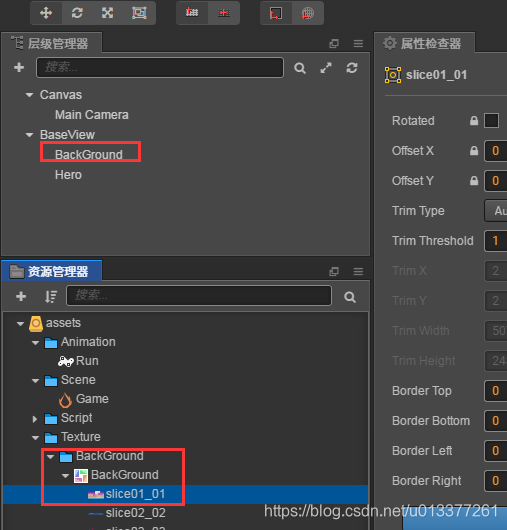Select the Main Camera node
The width and height of the screenshot is (507, 530).
coord(92,115)
